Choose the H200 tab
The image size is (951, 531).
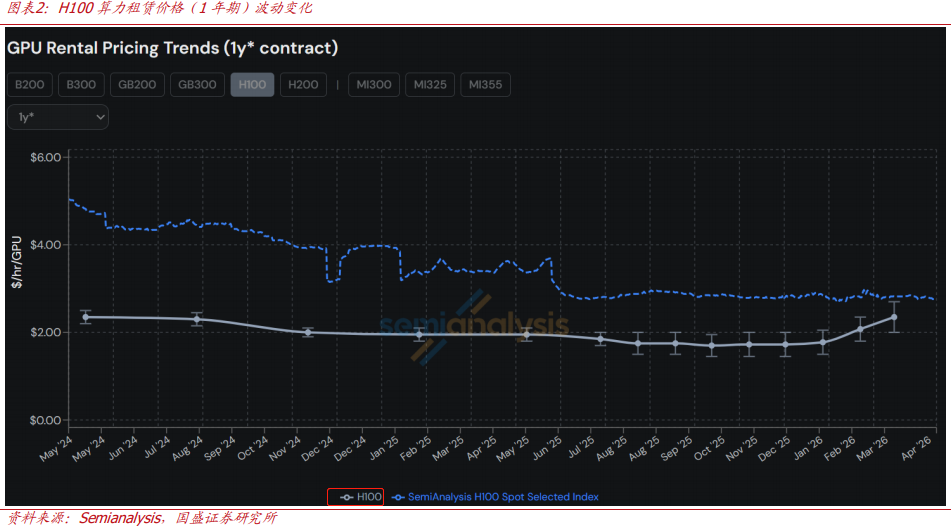click(x=303, y=85)
